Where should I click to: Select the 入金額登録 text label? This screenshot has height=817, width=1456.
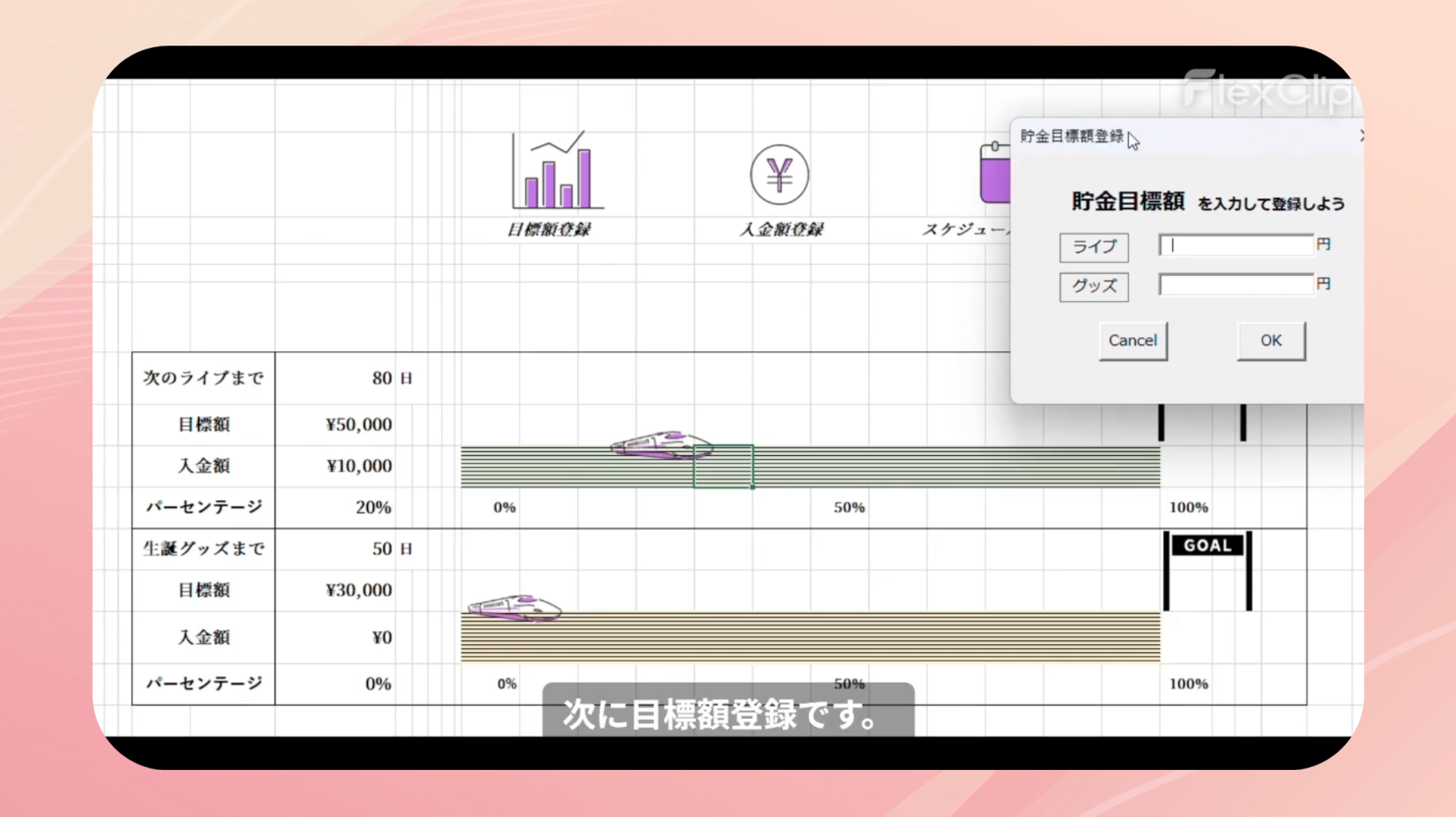[781, 229]
